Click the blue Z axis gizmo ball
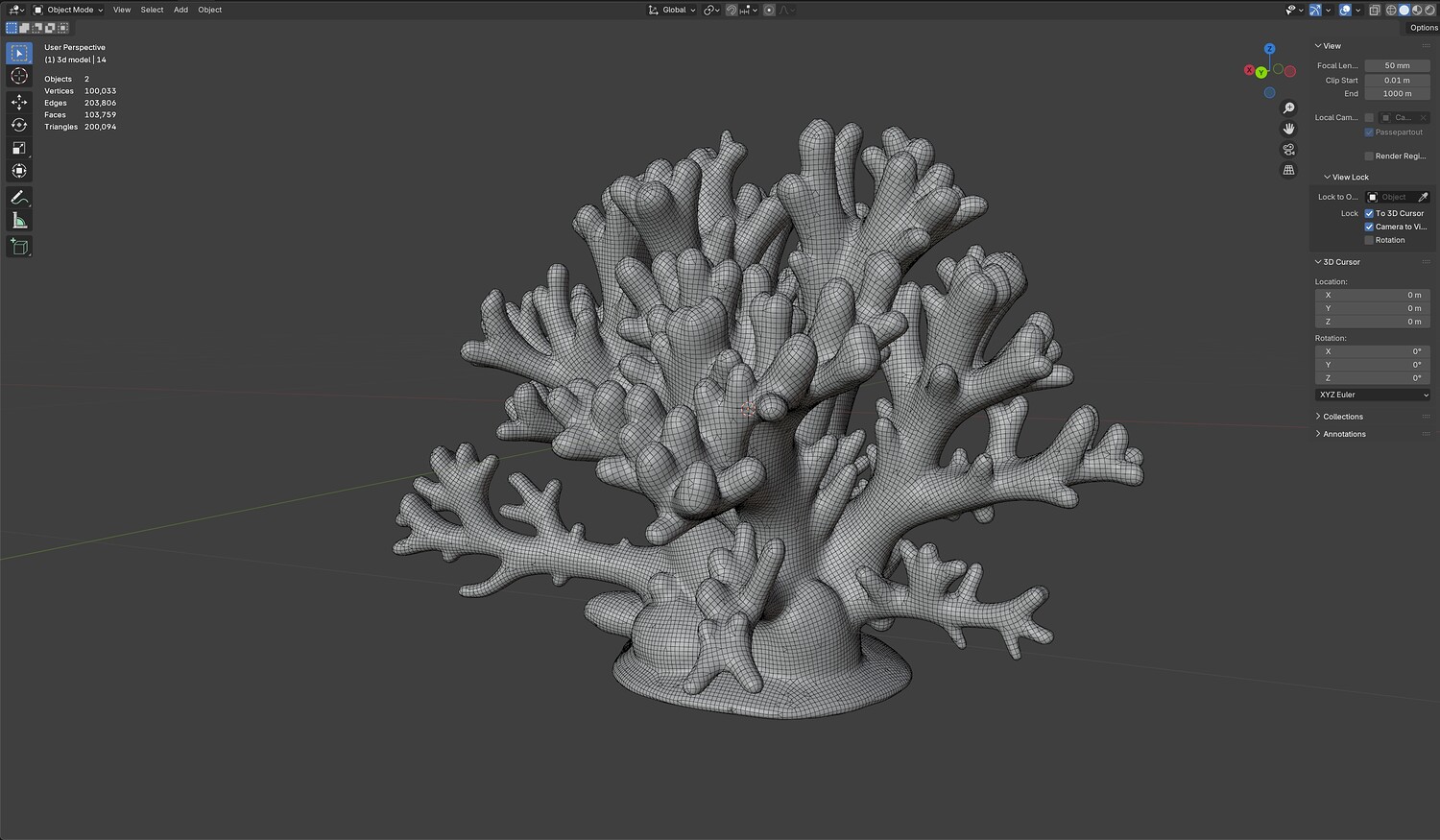 pyautogui.click(x=1269, y=49)
